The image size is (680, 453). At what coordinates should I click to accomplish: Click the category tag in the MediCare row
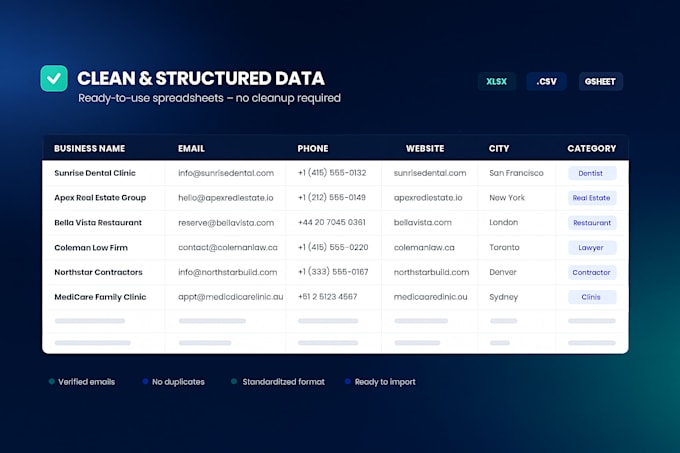click(x=592, y=297)
